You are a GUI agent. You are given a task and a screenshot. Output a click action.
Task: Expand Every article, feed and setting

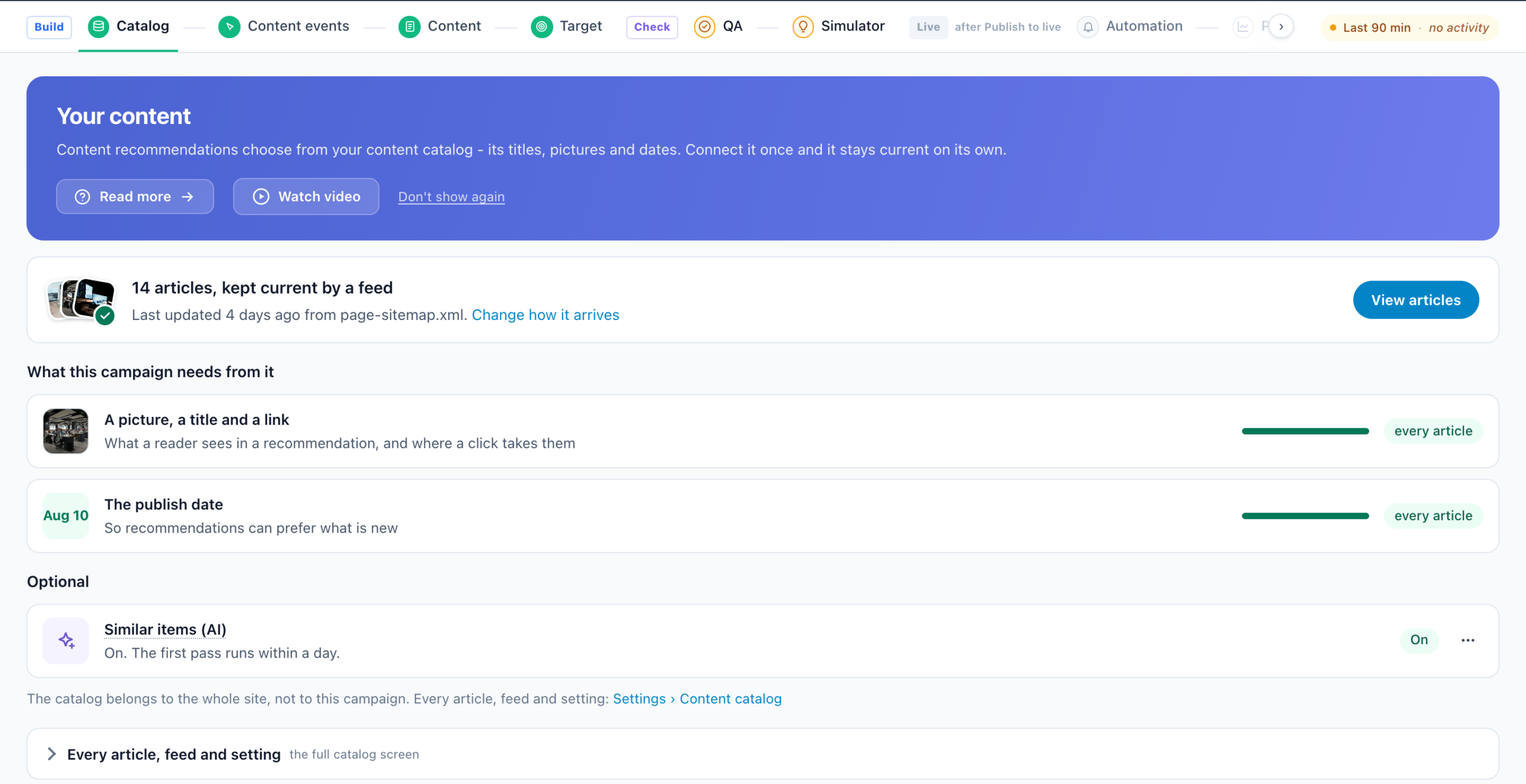coord(762,754)
